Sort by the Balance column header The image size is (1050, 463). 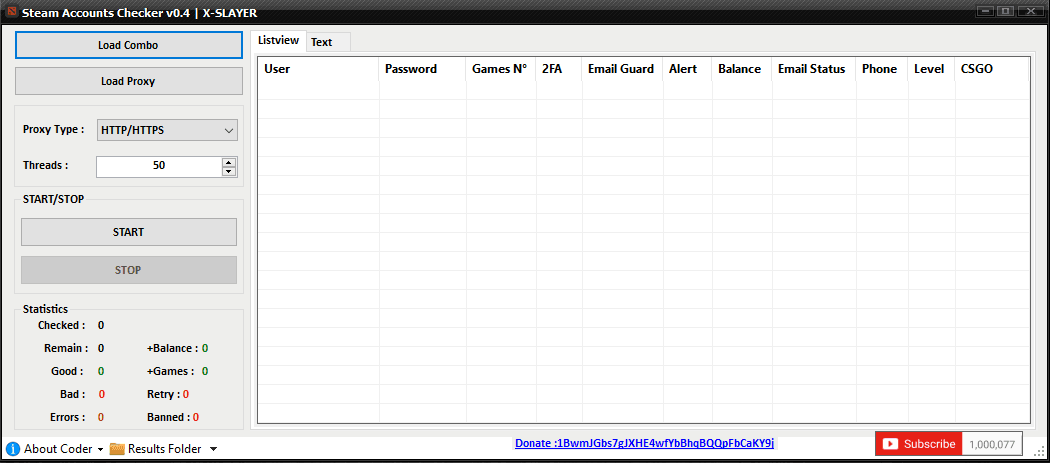point(739,69)
